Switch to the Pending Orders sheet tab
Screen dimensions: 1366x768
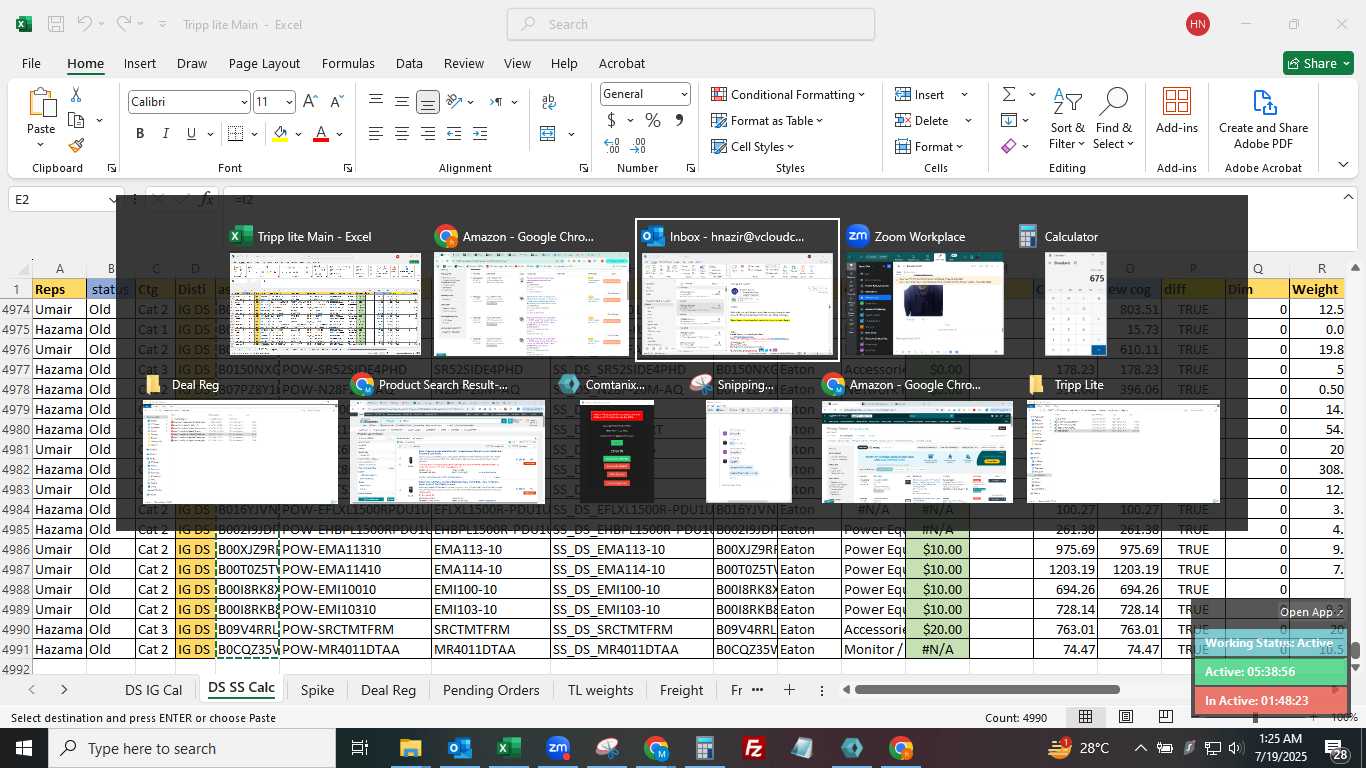[x=491, y=690]
